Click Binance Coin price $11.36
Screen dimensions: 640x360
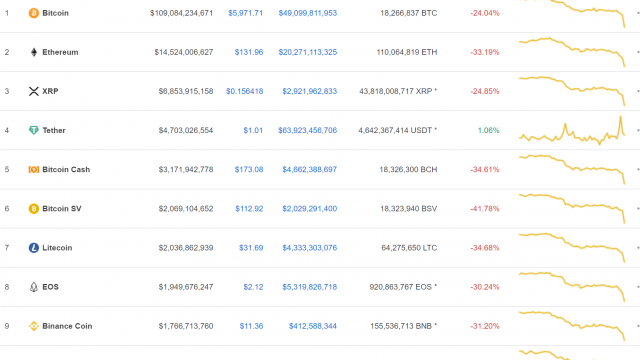[251, 326]
